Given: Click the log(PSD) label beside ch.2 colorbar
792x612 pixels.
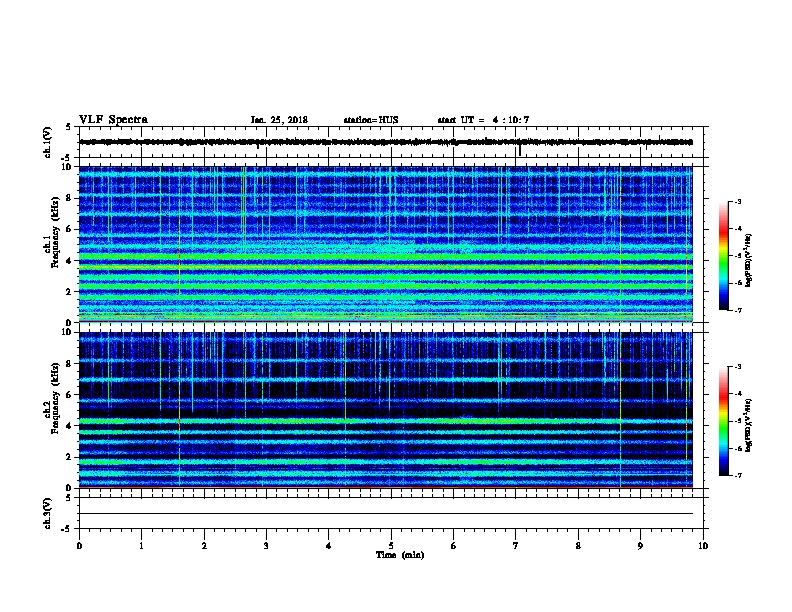Looking at the screenshot, I should click(x=748, y=425).
